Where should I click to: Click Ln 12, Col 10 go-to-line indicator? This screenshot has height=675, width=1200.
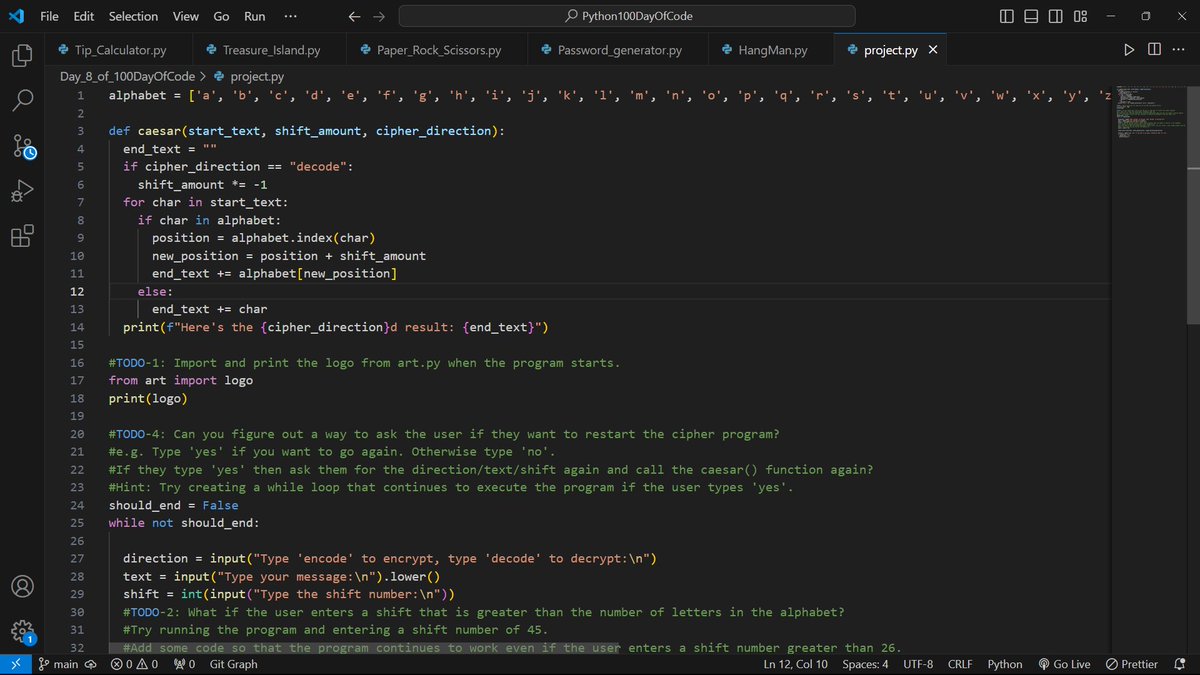point(795,664)
